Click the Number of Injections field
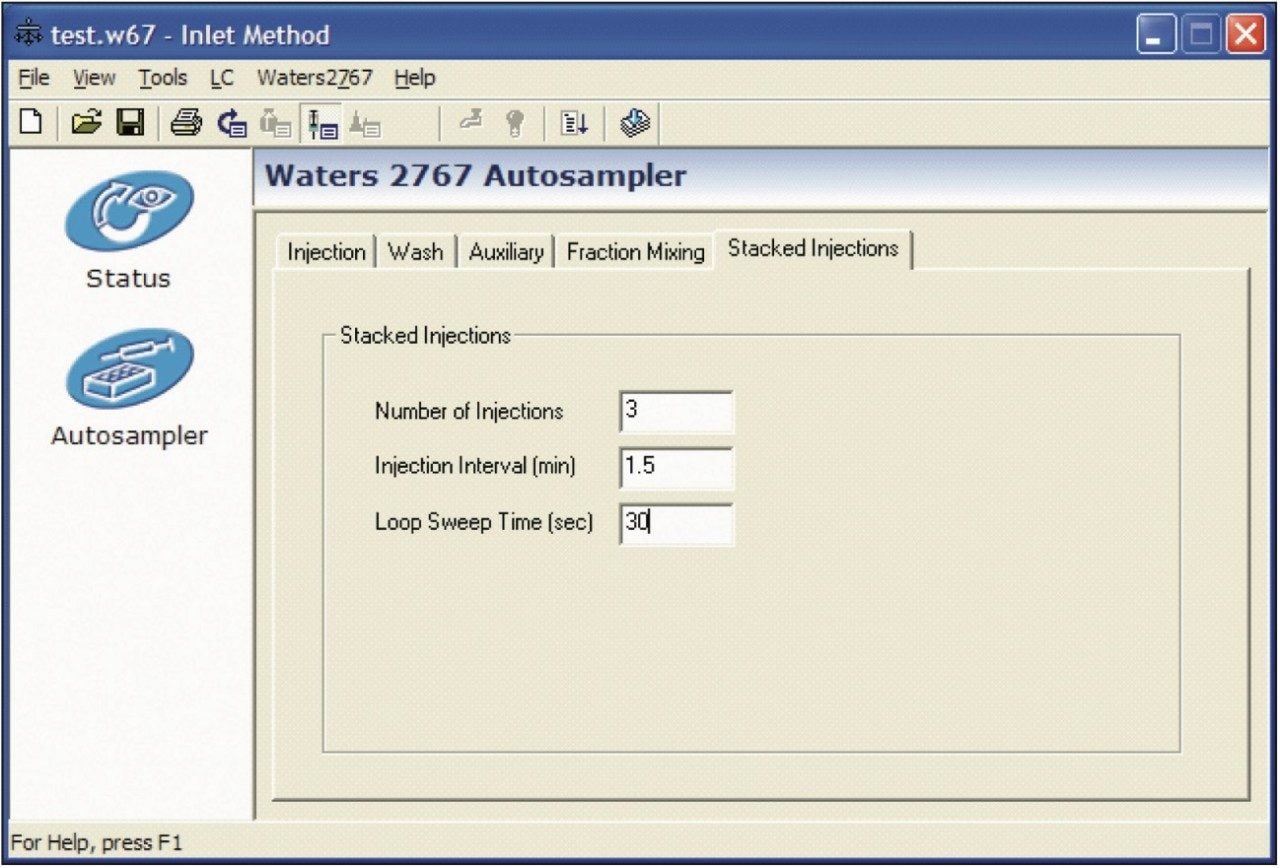 (x=676, y=411)
